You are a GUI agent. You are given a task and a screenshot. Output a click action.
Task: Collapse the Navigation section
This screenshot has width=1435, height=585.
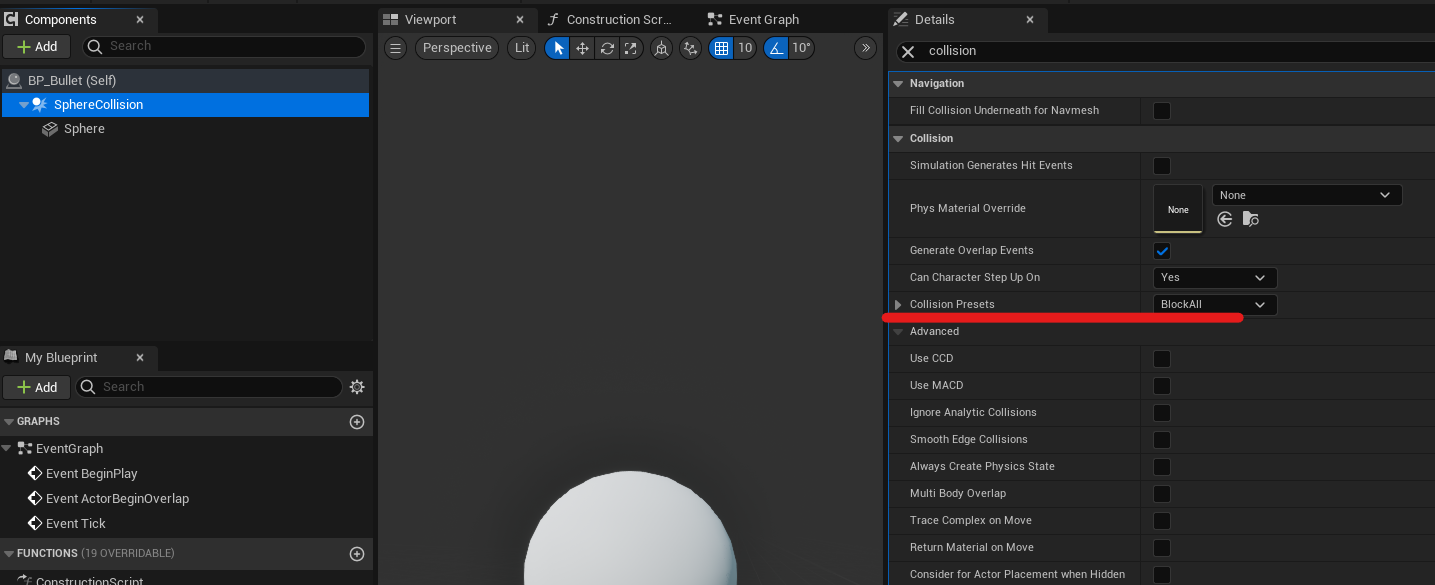(898, 84)
